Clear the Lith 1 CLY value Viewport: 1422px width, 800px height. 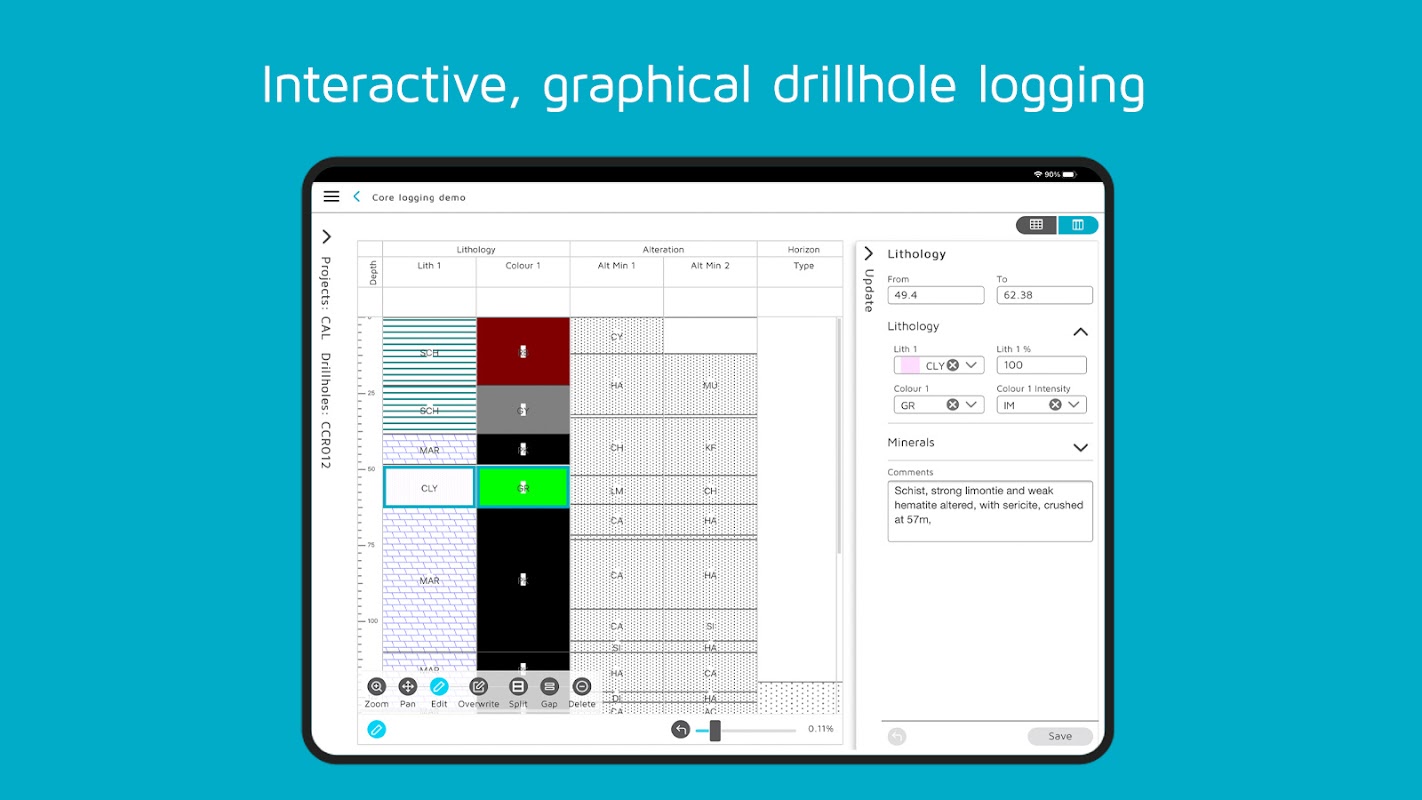pyautogui.click(x=953, y=365)
